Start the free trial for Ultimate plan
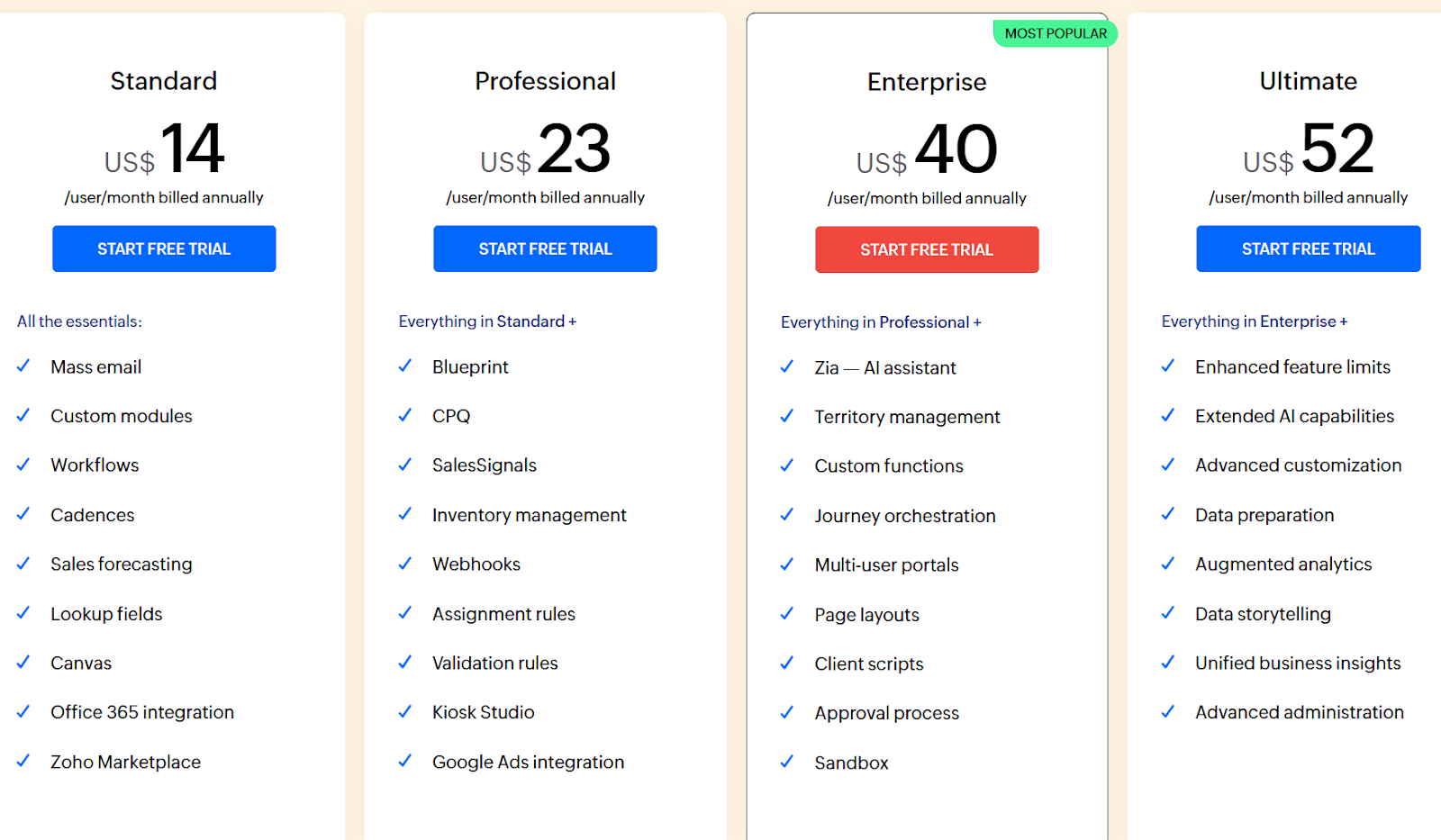 [x=1308, y=248]
